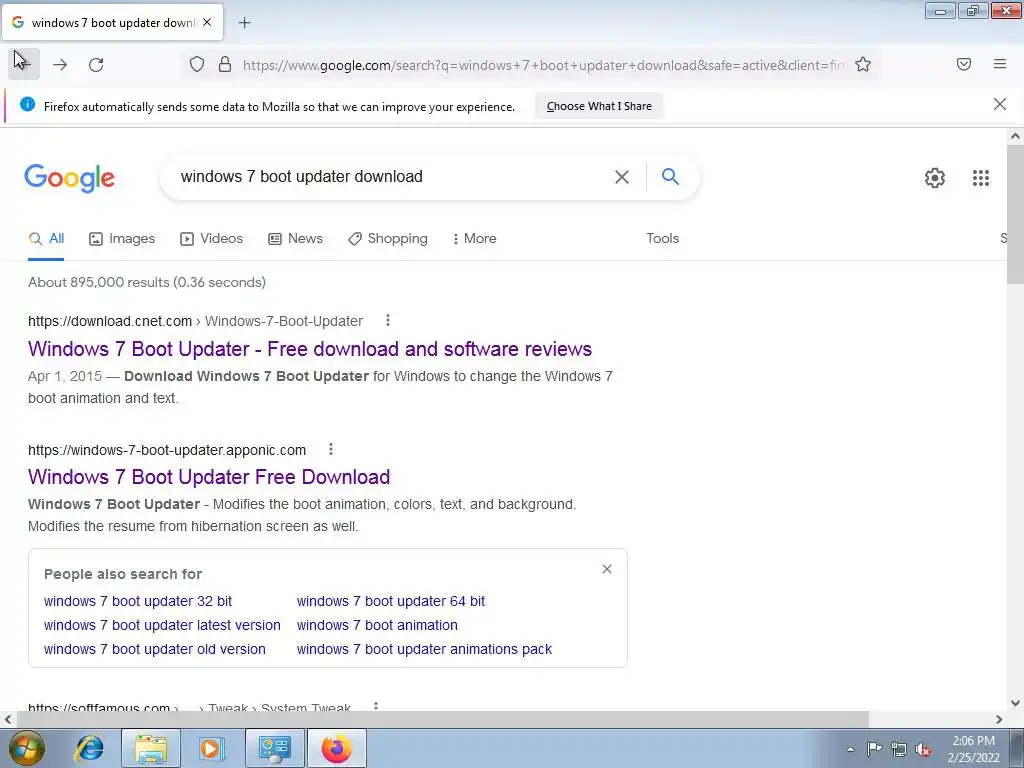Screen dimensions: 1024x768
Task: Open a new tab
Action: point(244,23)
